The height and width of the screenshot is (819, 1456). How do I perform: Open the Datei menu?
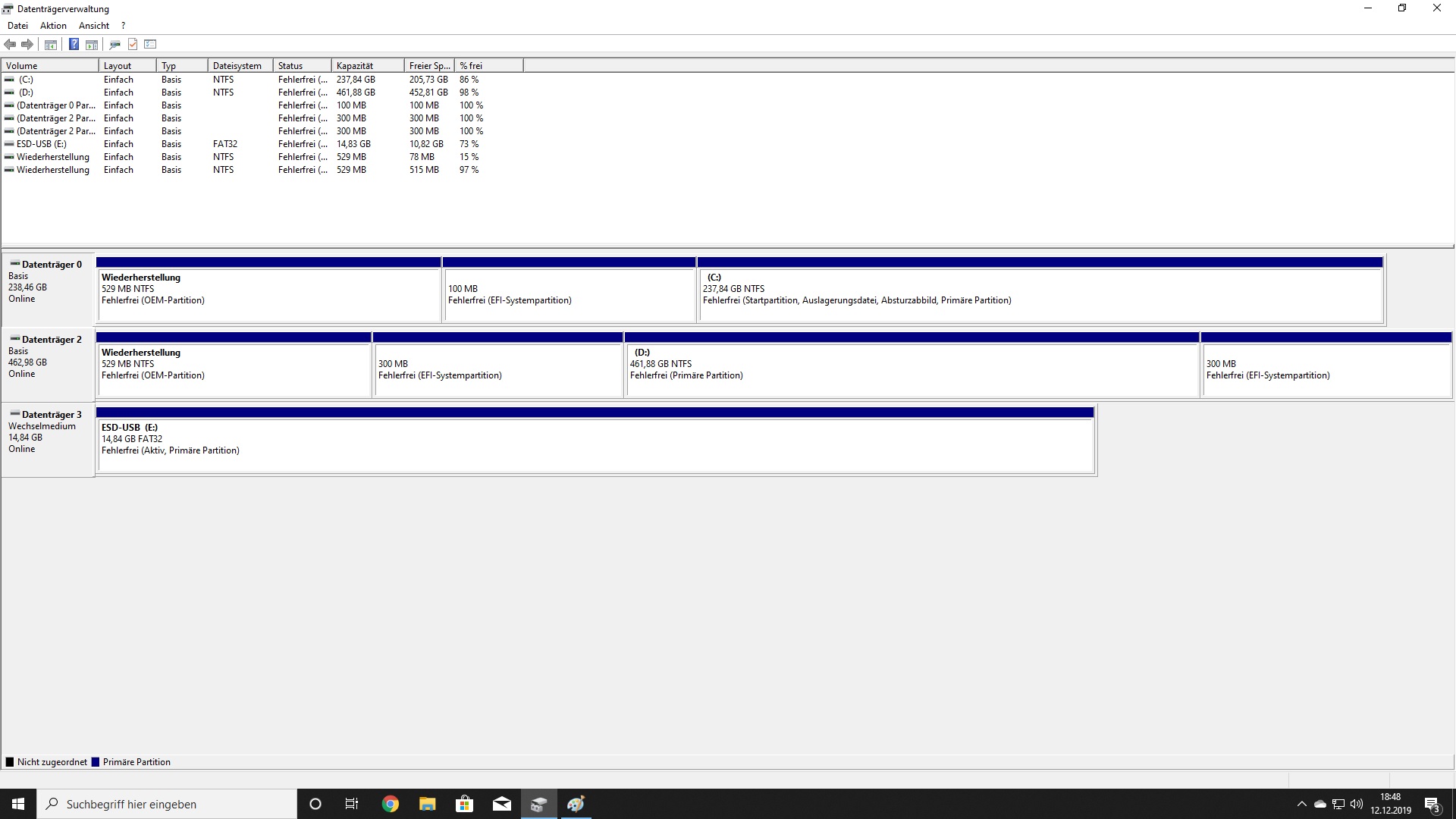(17, 26)
